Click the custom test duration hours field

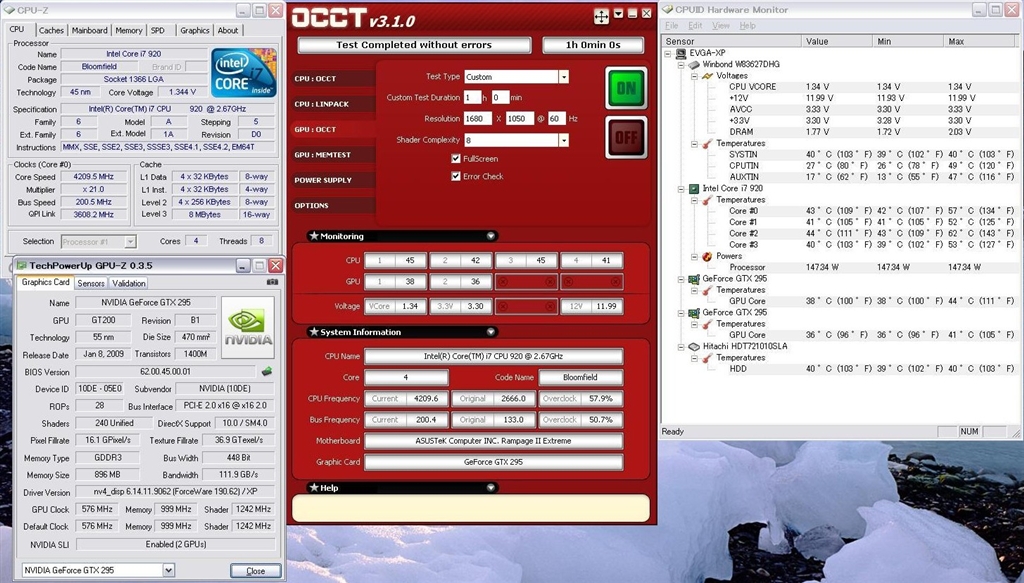(x=472, y=98)
